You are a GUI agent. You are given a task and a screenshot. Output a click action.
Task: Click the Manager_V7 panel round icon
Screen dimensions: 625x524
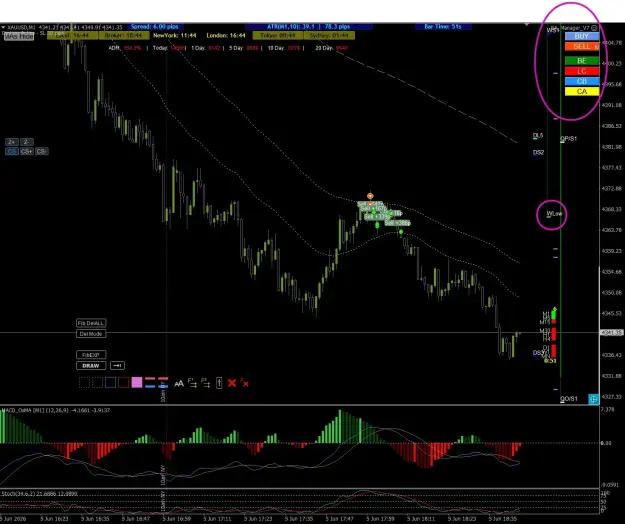click(x=594, y=28)
